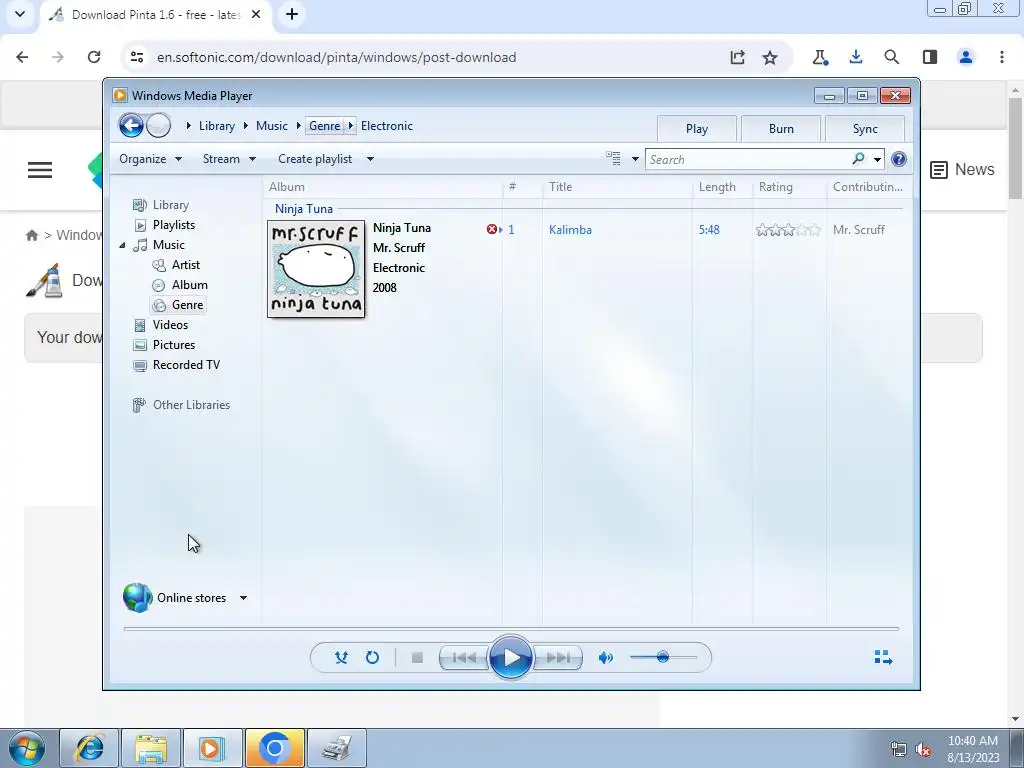Adjust the volume slider in Media Player
Screen dimensions: 1024x768
pos(663,657)
